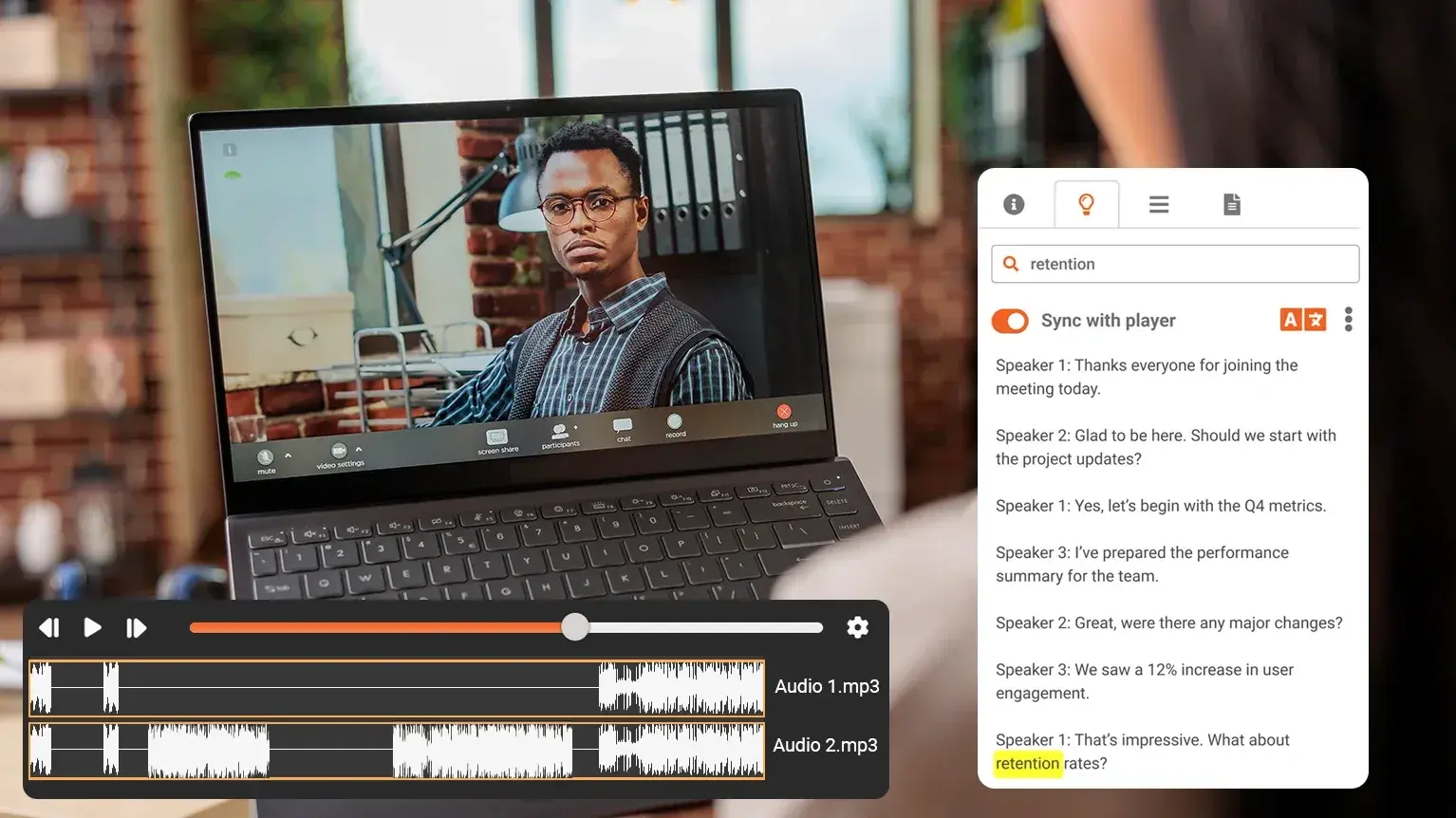Expand the mute options chevron
The image size is (1456, 818).
point(289,456)
